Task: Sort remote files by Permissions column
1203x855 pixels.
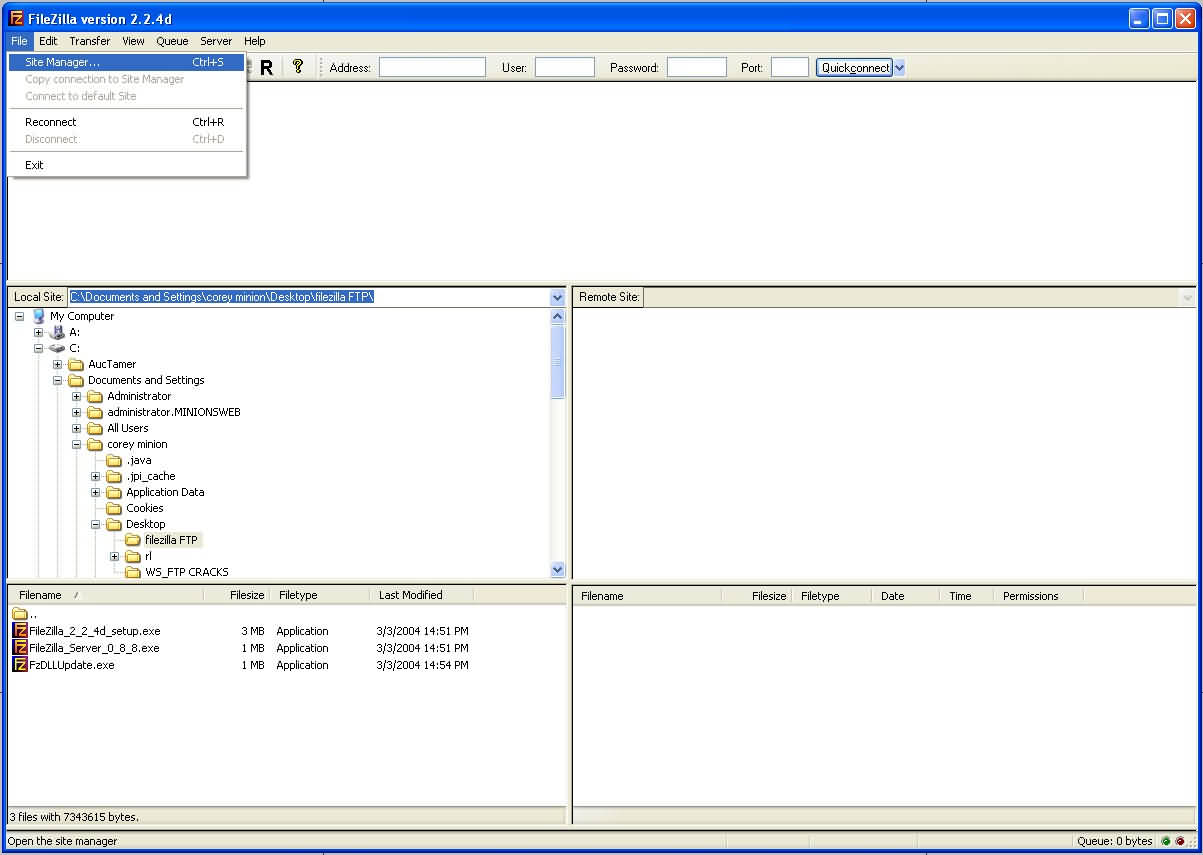Action: click(x=1038, y=596)
